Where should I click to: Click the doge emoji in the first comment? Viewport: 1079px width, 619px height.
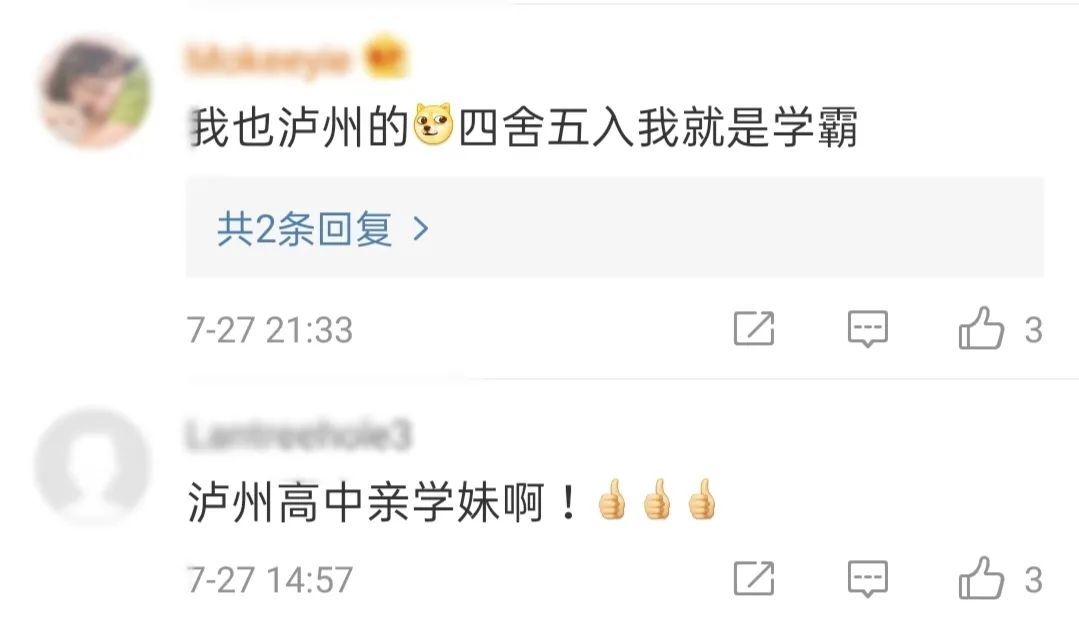pos(434,124)
